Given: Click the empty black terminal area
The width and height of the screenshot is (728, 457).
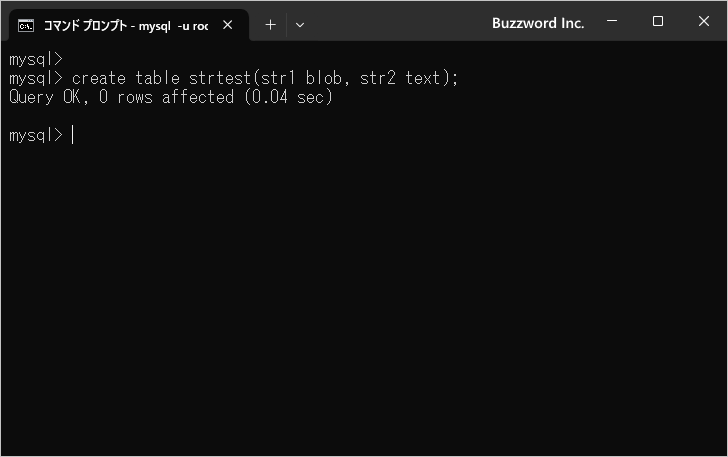Looking at the screenshot, I should coord(364,300).
